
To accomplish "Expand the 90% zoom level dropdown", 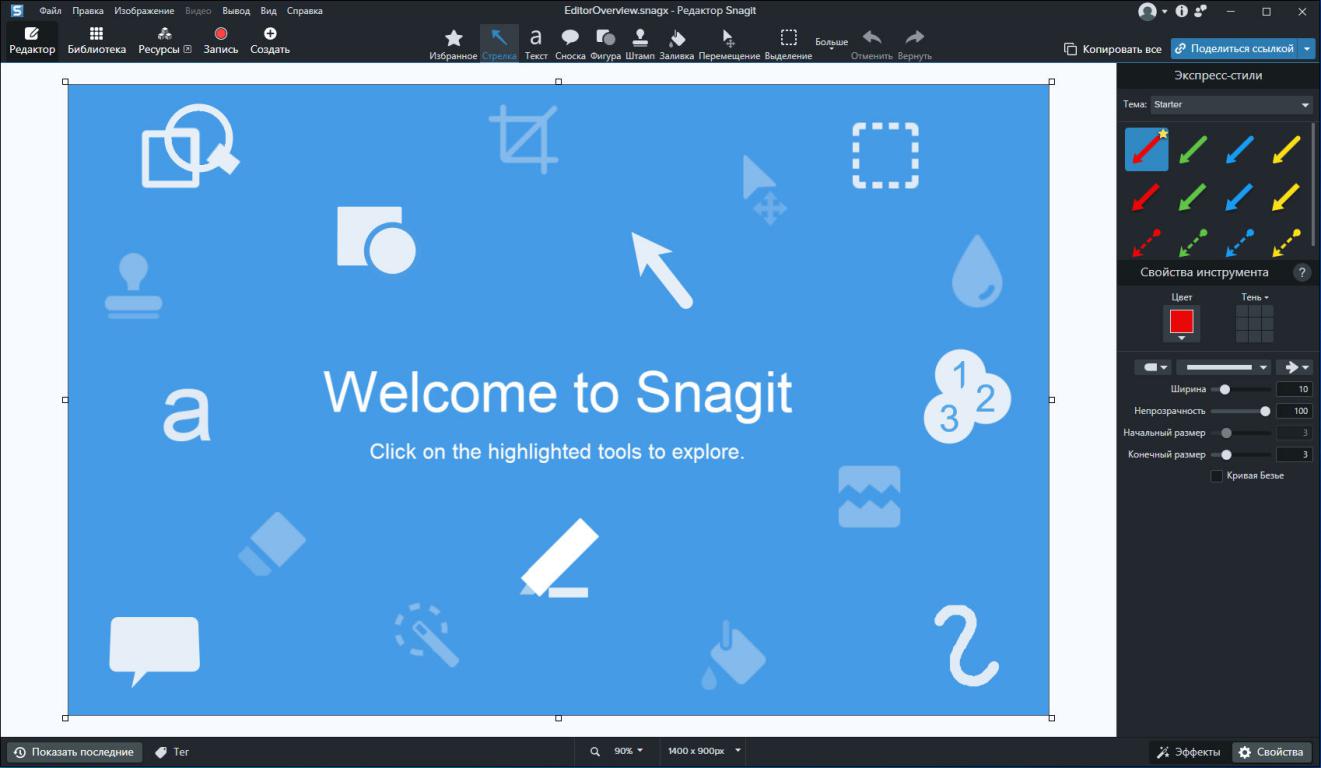I will coord(629,751).
